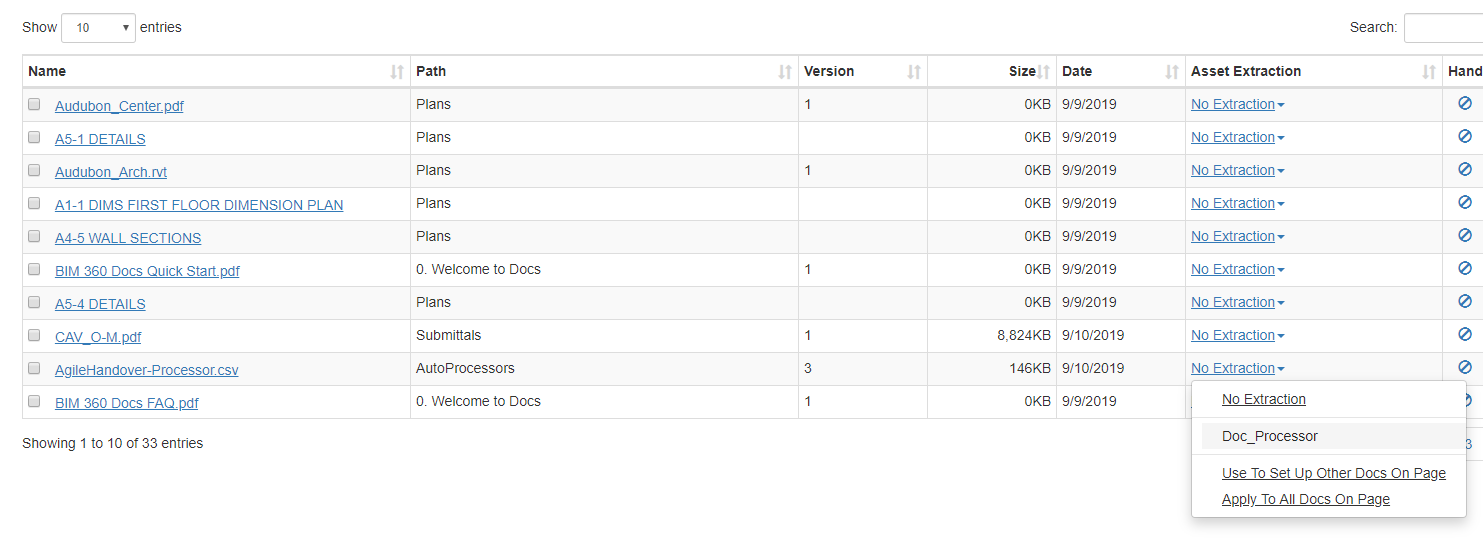The width and height of the screenshot is (1483, 539).
Task: Expand No Extraction dropdown for A5-1 DETAILS
Action: click(x=1238, y=138)
